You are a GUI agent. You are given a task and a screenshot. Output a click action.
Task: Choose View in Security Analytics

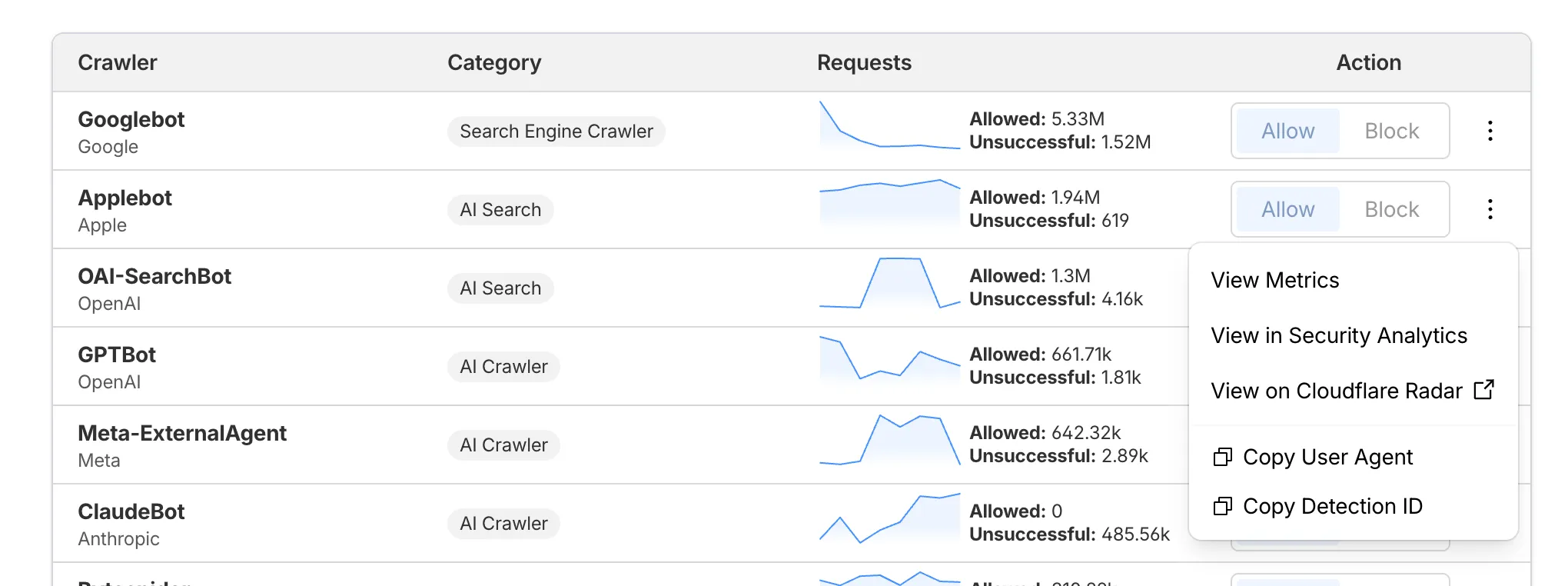pyautogui.click(x=1339, y=335)
